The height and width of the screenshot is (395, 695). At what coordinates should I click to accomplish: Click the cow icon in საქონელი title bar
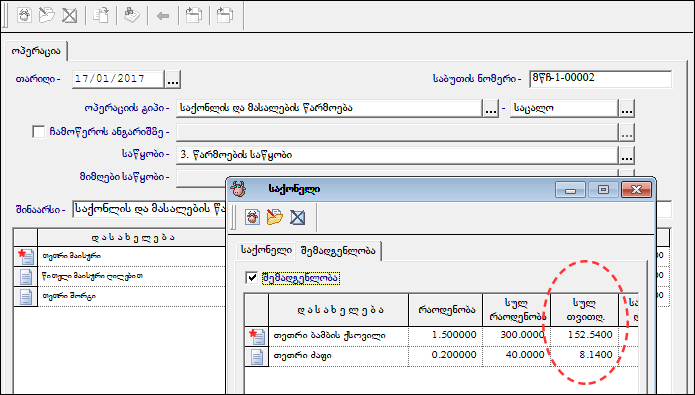238,189
